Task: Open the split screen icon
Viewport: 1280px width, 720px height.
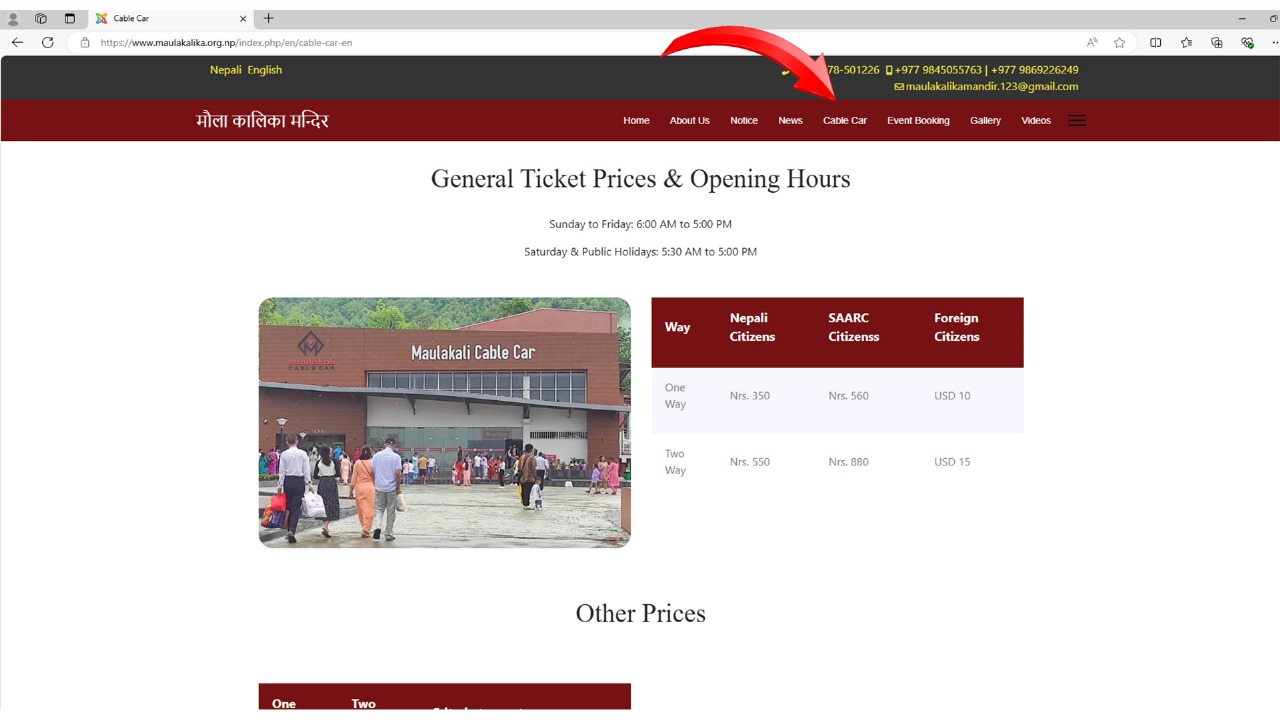Action: [1155, 42]
